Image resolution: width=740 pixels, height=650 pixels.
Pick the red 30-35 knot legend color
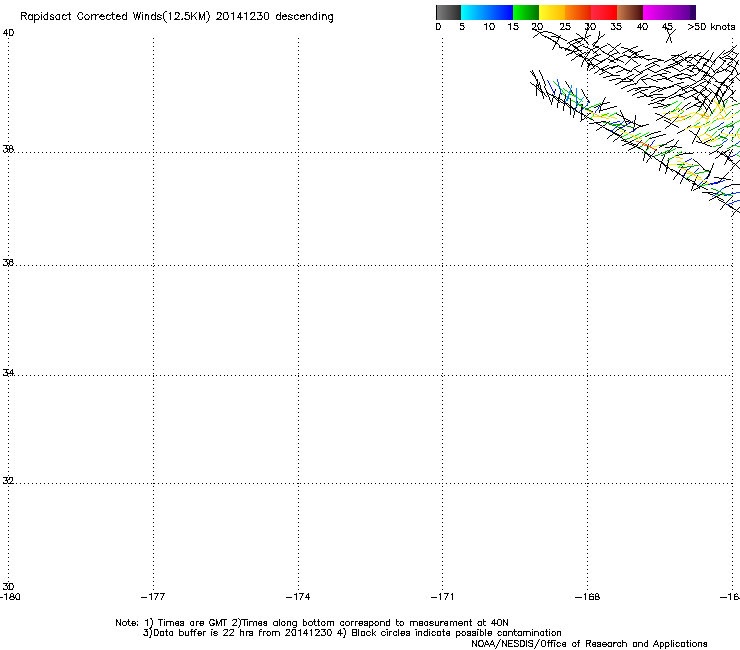[604, 12]
